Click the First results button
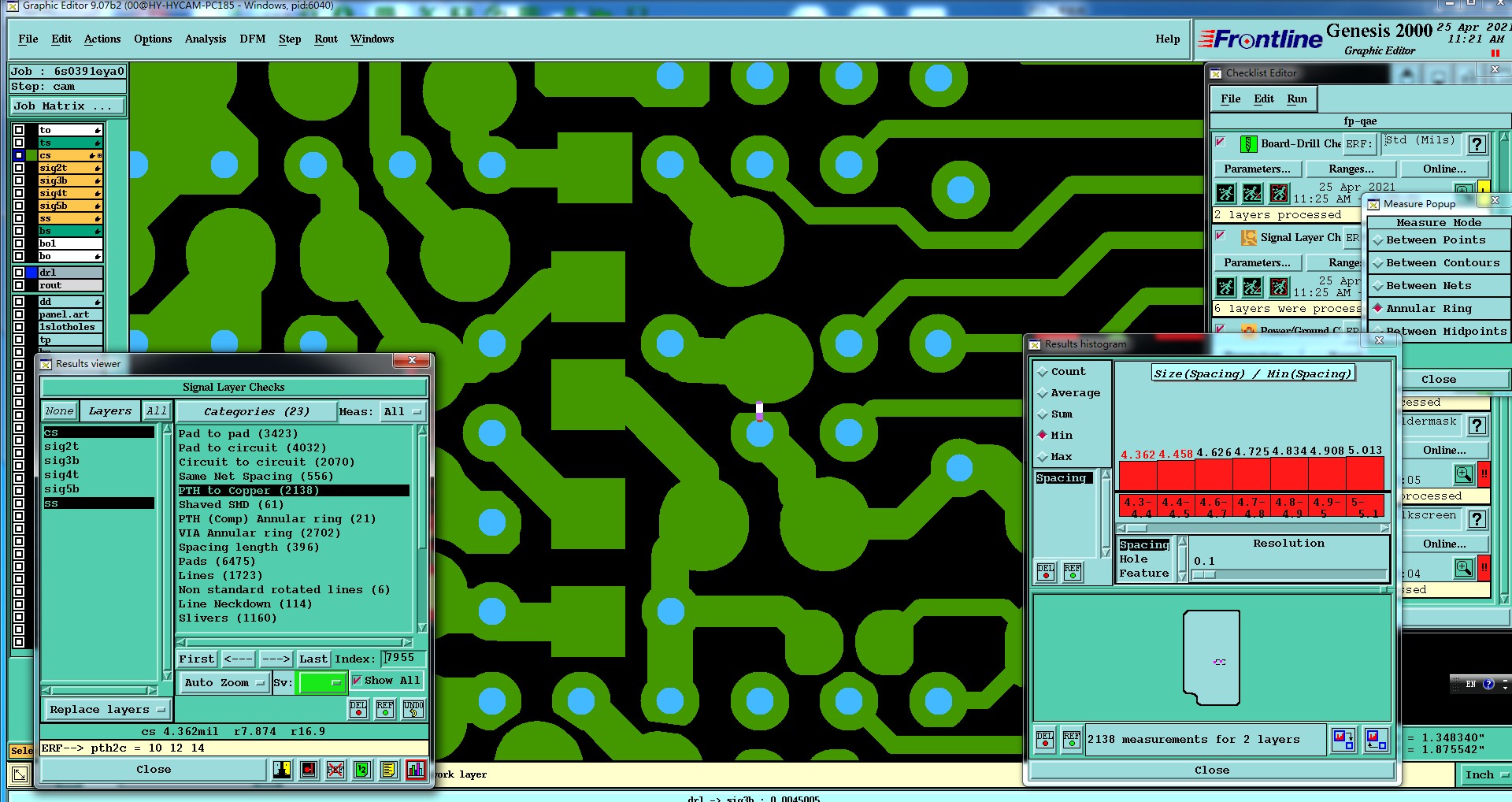The width and height of the screenshot is (1512, 802). pyautogui.click(x=197, y=659)
